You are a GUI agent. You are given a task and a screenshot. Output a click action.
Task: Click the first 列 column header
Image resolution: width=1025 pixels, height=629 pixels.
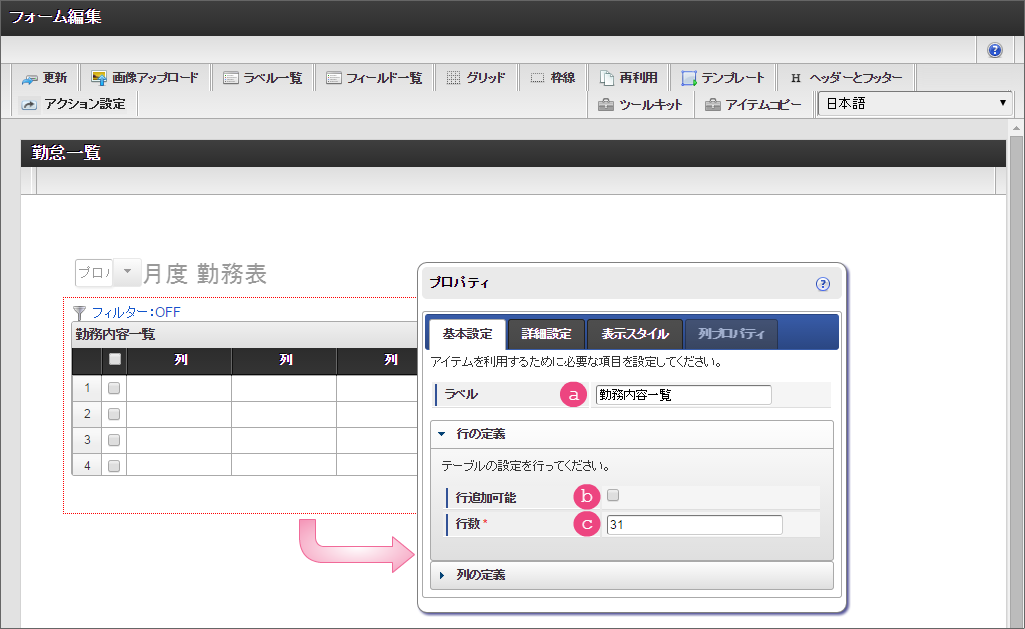(180, 360)
